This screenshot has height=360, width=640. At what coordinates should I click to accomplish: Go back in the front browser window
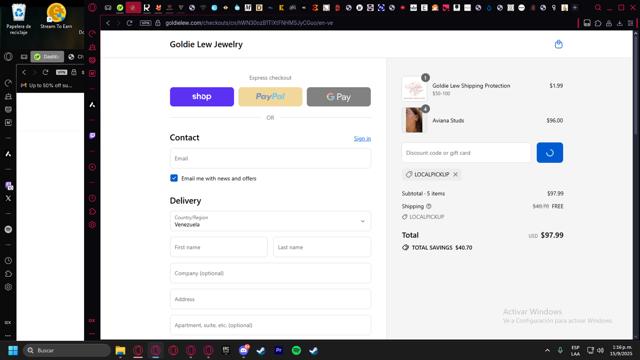coord(108,23)
